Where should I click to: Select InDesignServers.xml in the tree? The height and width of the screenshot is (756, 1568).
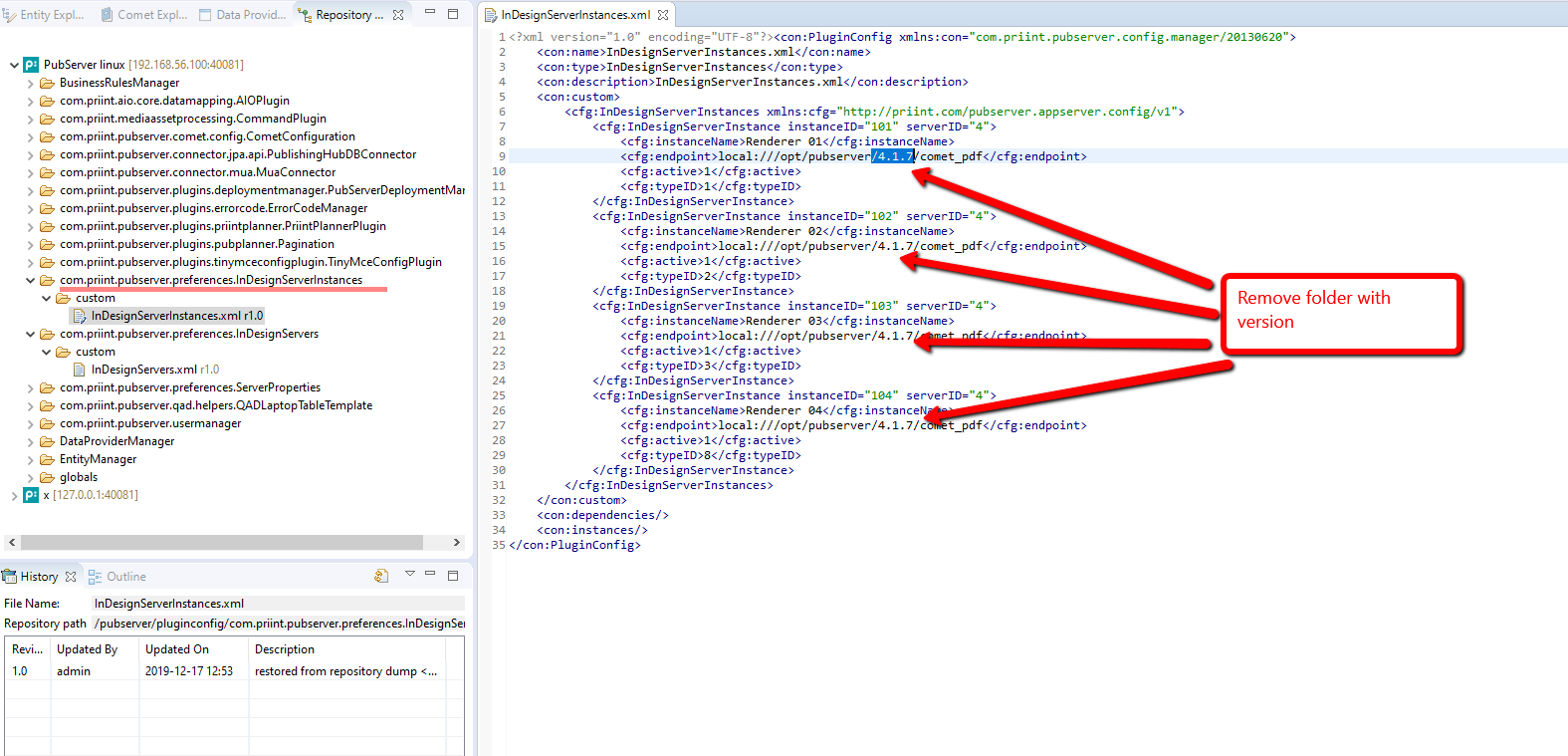[144, 370]
